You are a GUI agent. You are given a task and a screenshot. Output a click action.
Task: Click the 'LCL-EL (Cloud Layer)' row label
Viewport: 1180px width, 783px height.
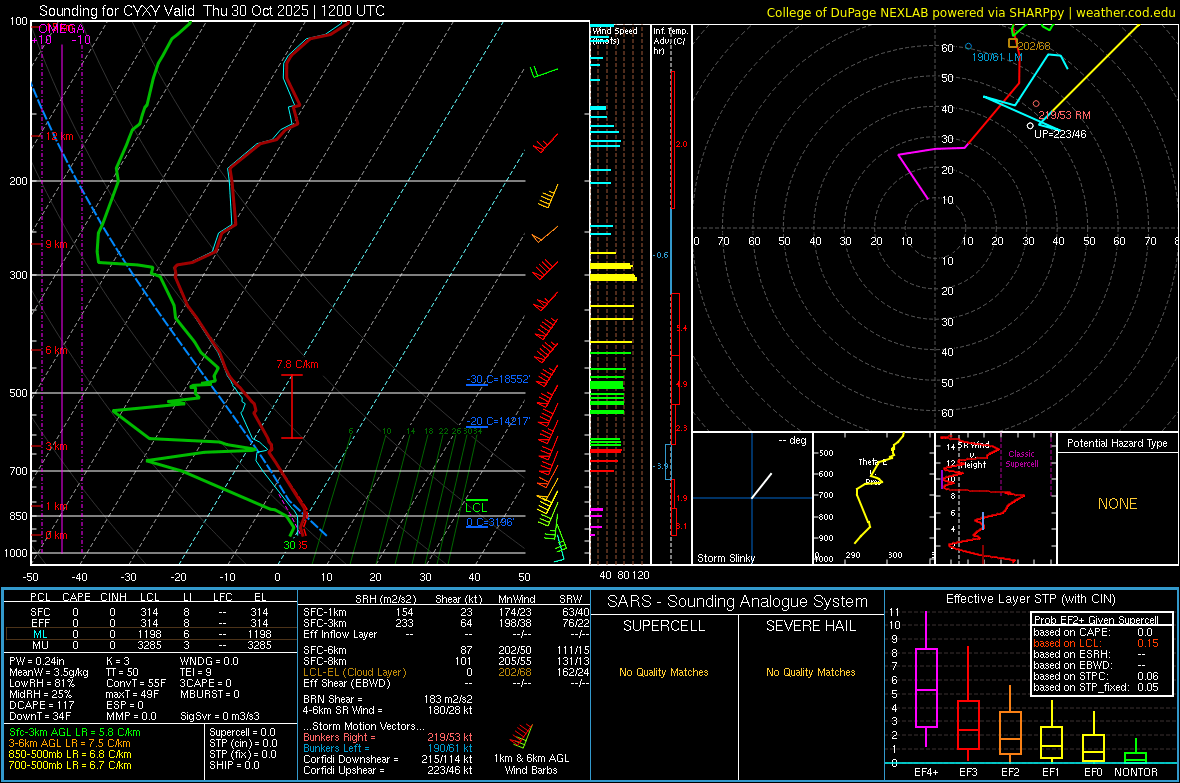pyautogui.click(x=354, y=672)
